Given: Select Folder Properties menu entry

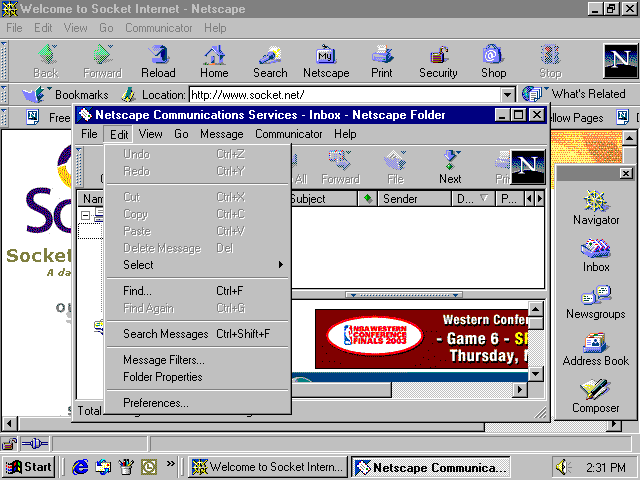Looking at the screenshot, I should click(197, 377).
